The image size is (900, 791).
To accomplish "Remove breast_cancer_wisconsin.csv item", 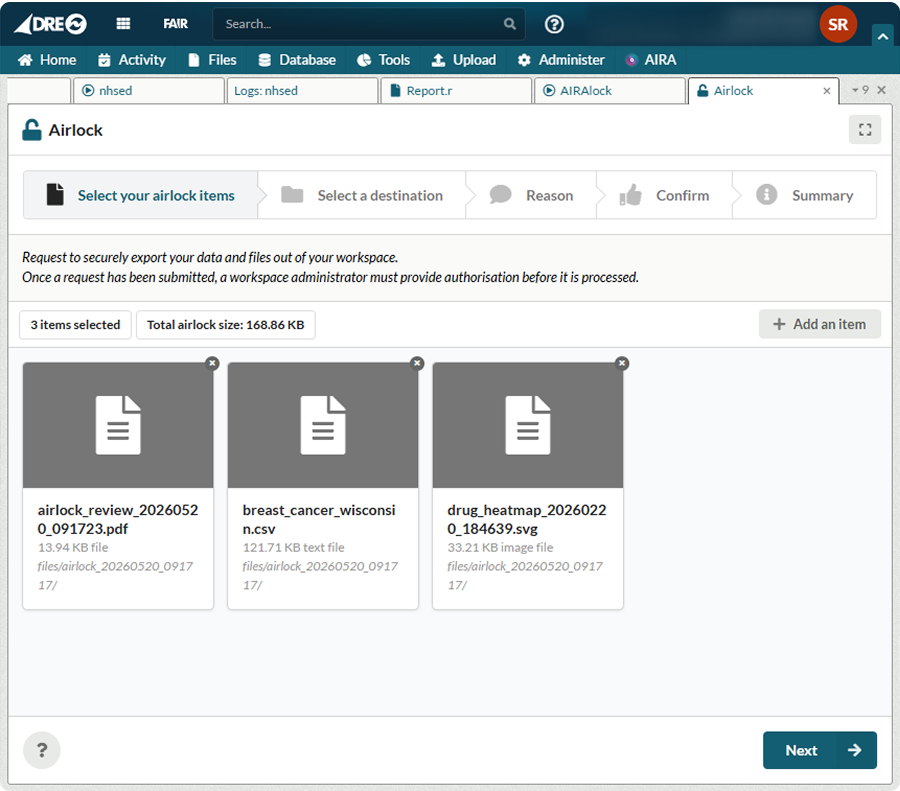I will click(417, 363).
